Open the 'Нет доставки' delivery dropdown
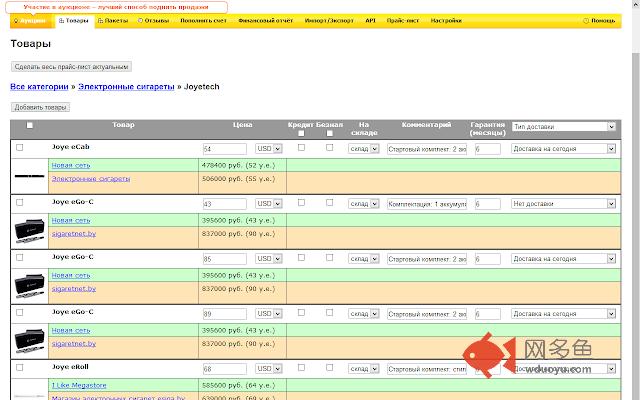 [564, 204]
